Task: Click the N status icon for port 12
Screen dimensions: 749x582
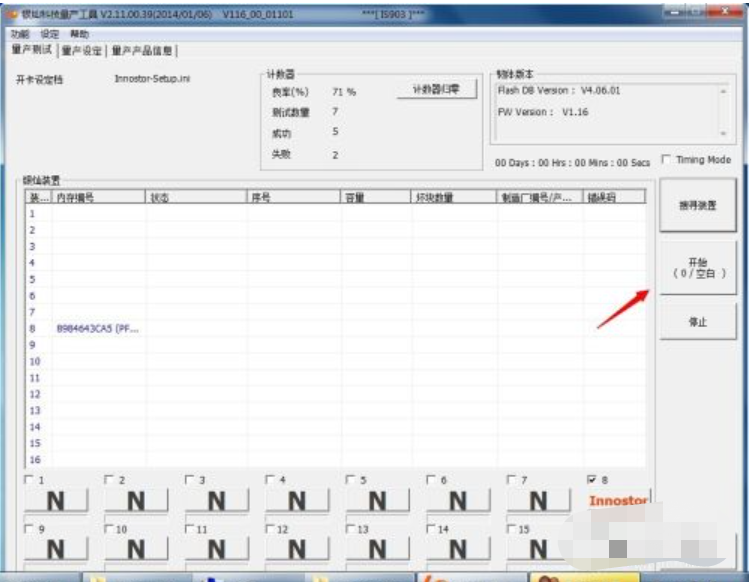Action: 297,550
